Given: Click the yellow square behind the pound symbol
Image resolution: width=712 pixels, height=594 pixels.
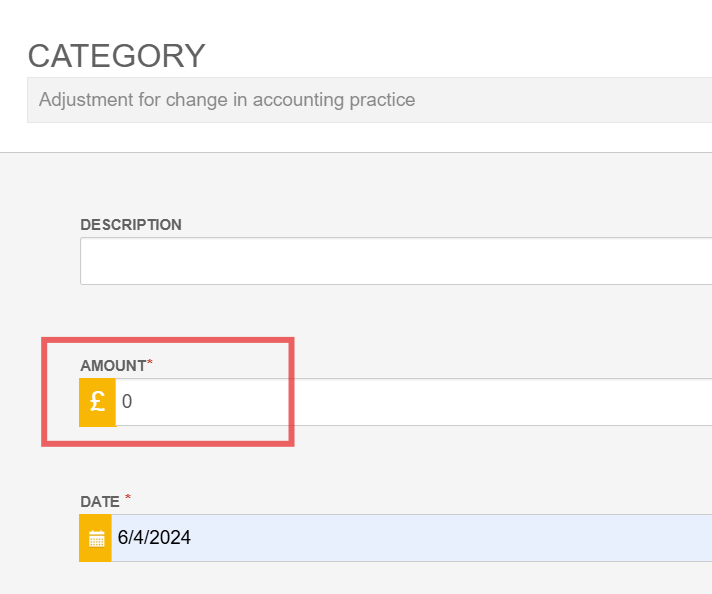Looking at the screenshot, I should click(x=97, y=402).
